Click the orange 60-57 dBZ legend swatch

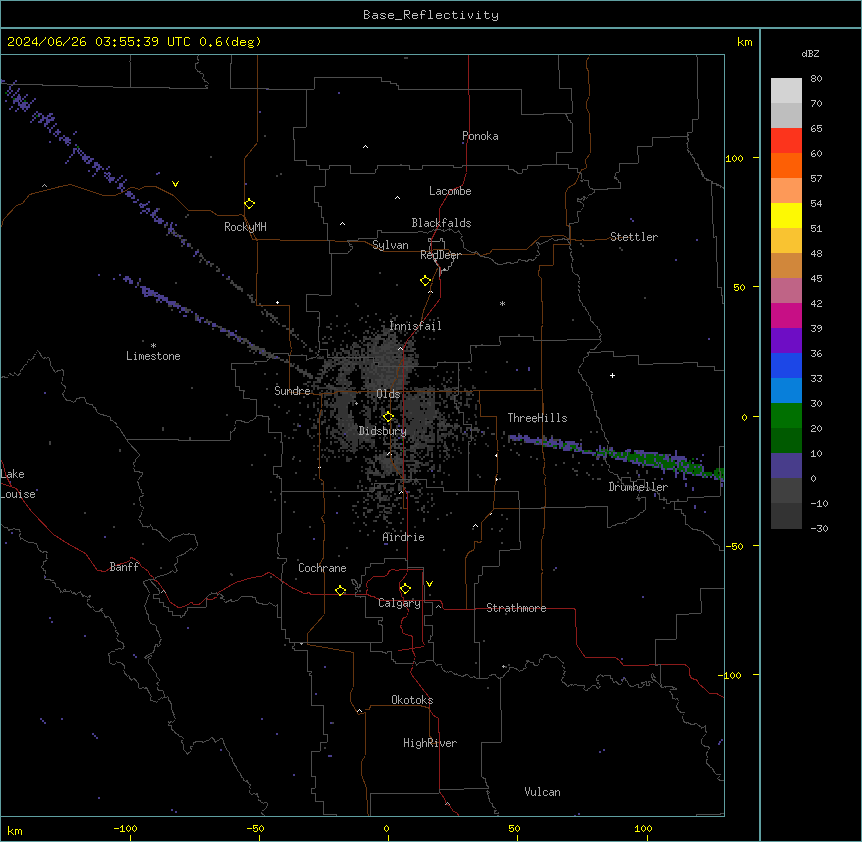click(786, 165)
